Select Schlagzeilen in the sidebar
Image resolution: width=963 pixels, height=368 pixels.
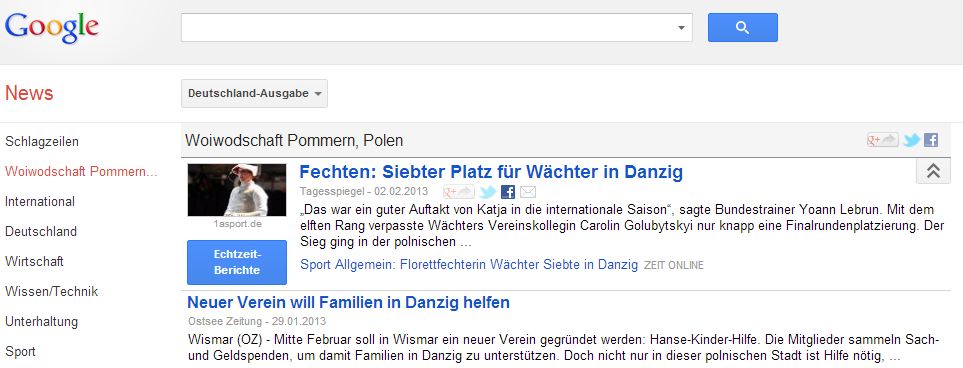[42, 142]
